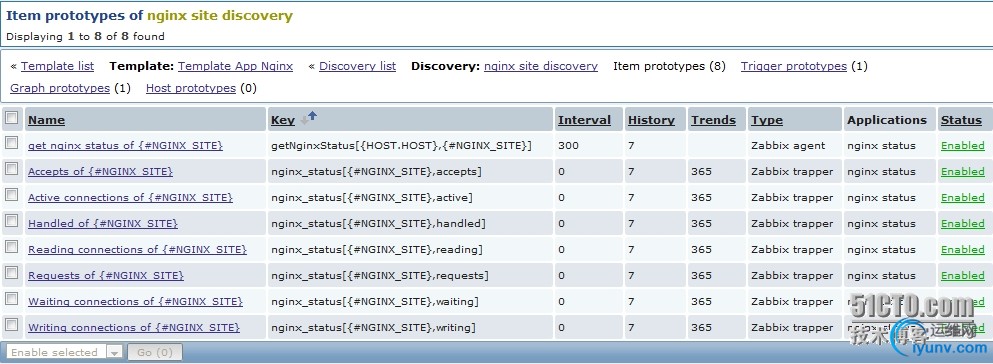
Task: Open Trigger prototypes tab link
Action: pos(794,66)
